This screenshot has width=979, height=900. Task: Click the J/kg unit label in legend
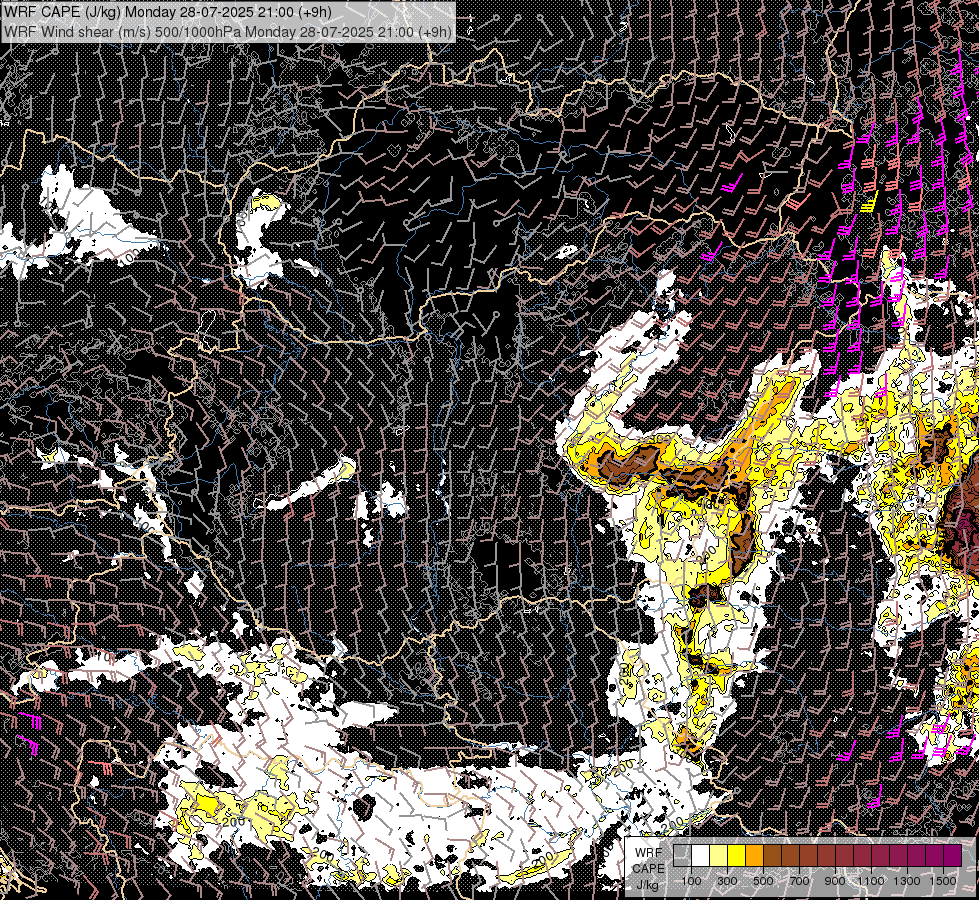pyautogui.click(x=647, y=885)
